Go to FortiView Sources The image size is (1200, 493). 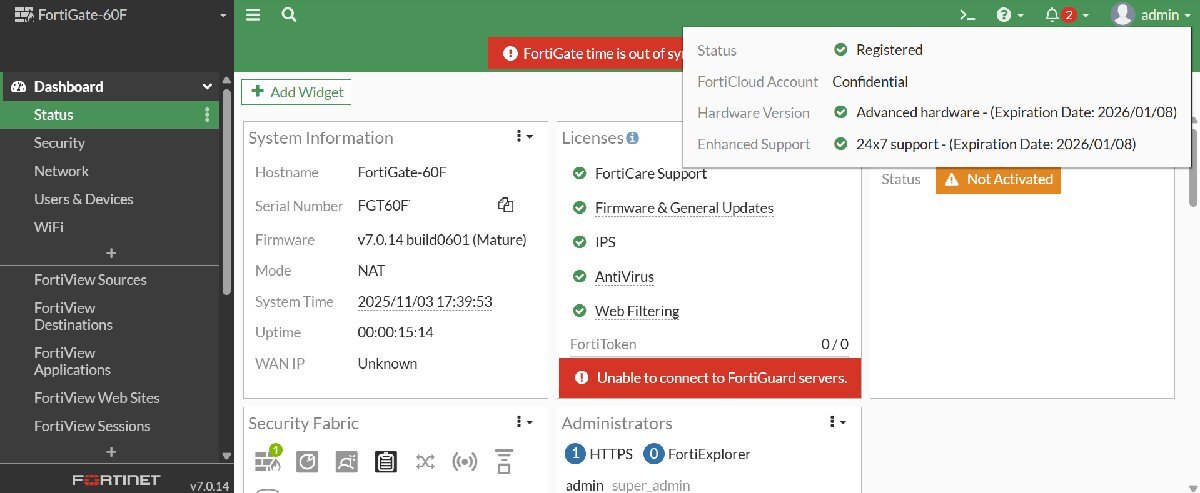coord(90,280)
